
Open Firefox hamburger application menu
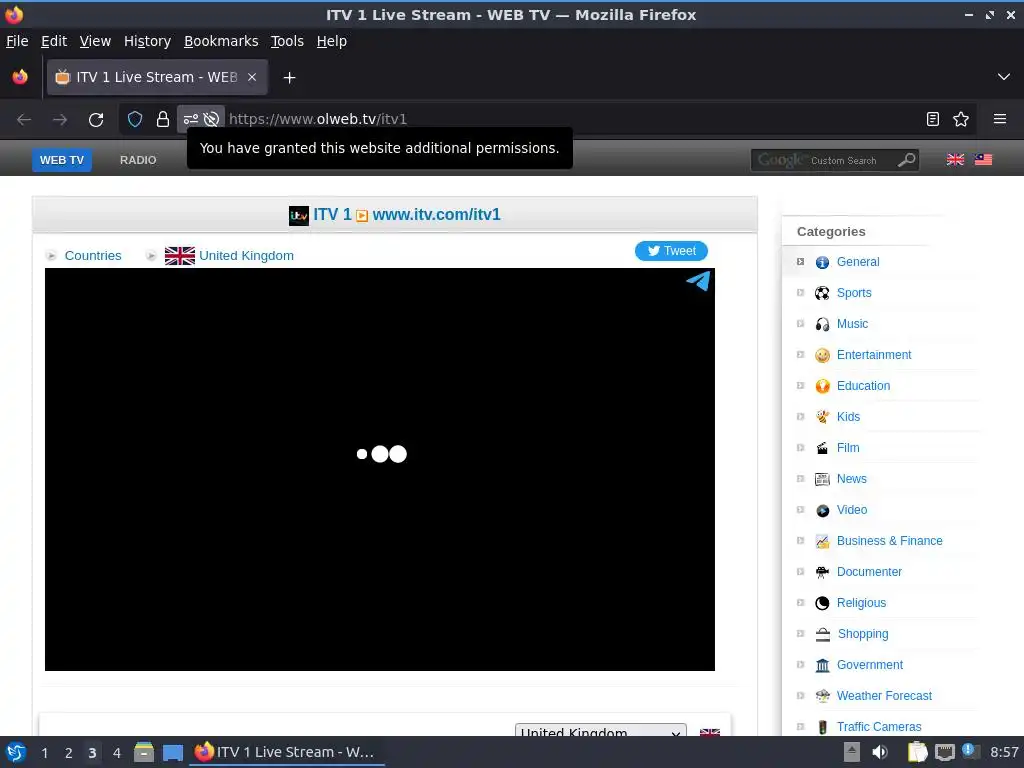pyautogui.click(x=1000, y=119)
